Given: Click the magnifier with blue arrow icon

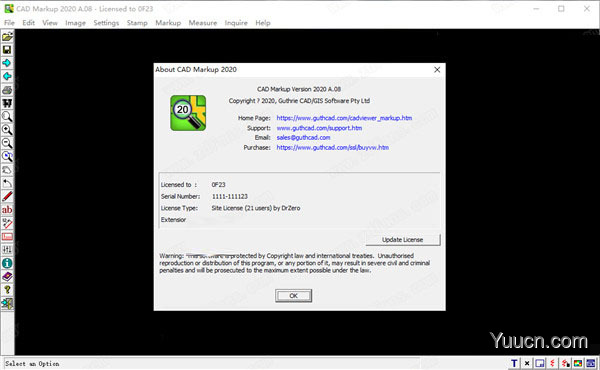Looking at the screenshot, I should 7,156.
